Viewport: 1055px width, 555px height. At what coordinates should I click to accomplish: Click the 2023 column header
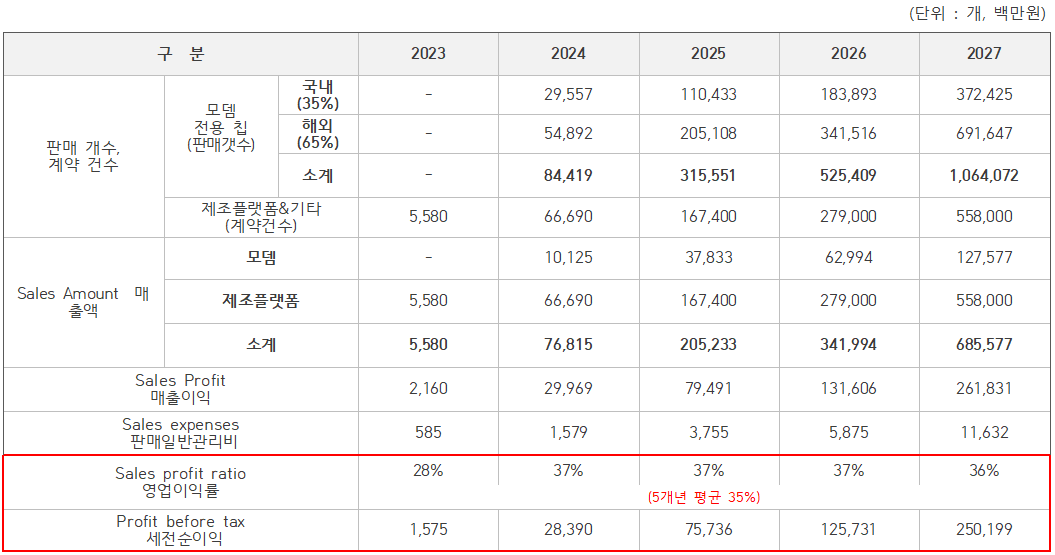pos(428,54)
